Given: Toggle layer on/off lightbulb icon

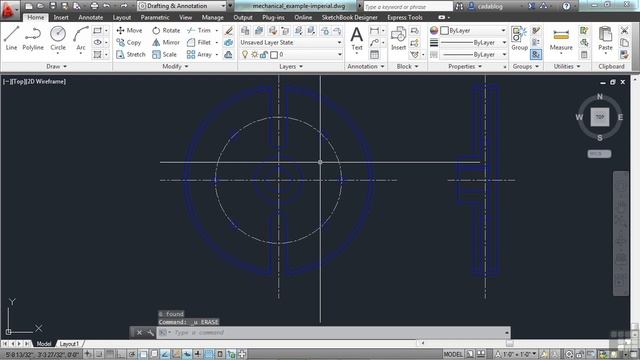Looking at the screenshot, I should (x=245, y=54).
